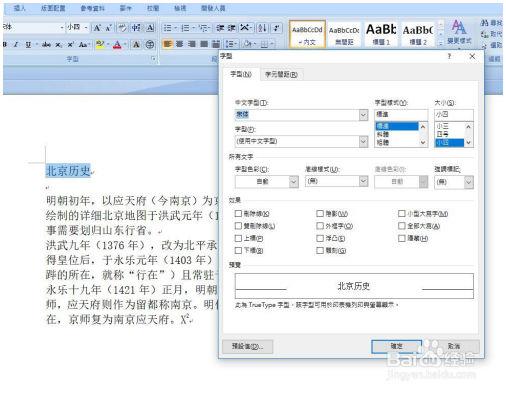The width and height of the screenshot is (506, 395).
Task: Click the subscript x₂ icon
Action: tap(58, 45)
